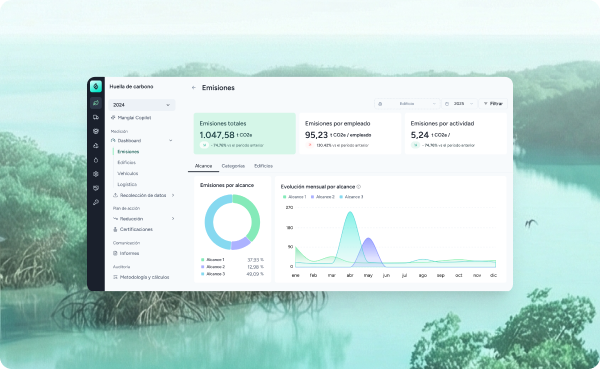Screen dimensions: 600x369
Task: Click the building icon in Edificios filter
Action: [x=380, y=104]
